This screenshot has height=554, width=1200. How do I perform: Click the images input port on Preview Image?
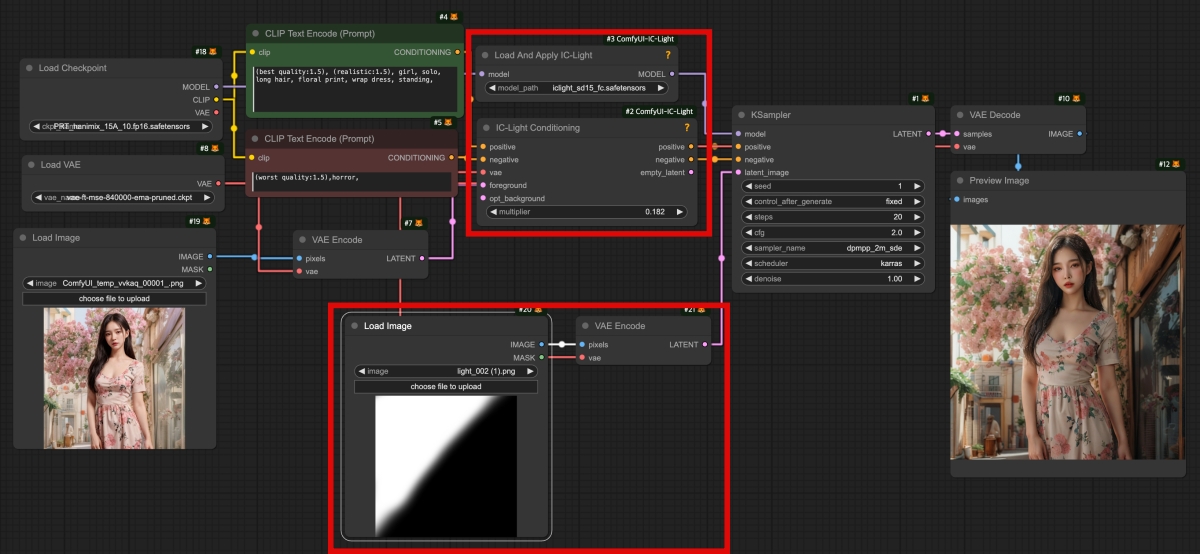(x=959, y=199)
